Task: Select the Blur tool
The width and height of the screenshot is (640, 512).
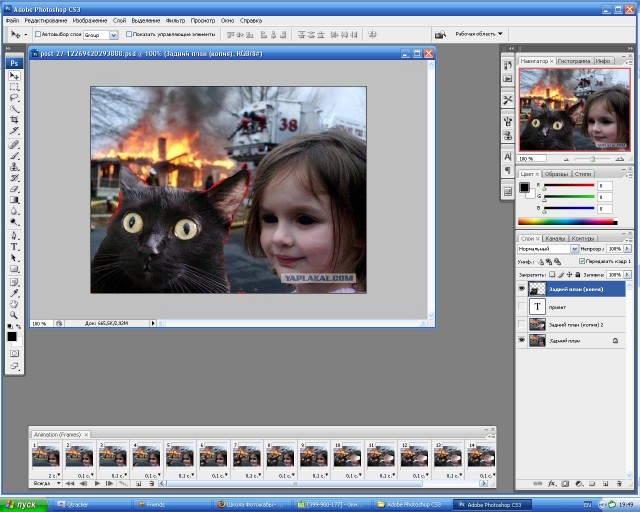Action: coord(14,211)
